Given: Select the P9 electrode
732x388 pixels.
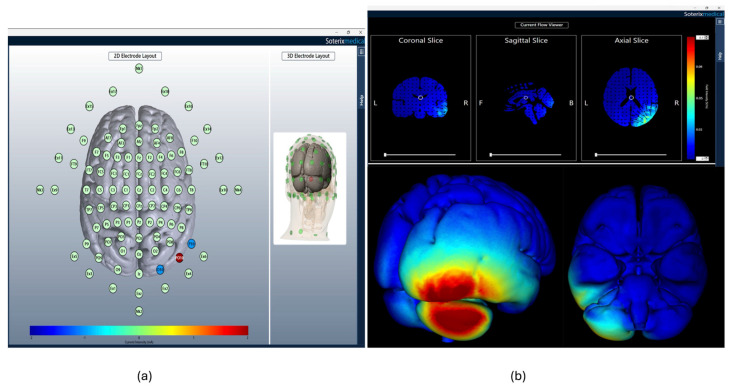Looking at the screenshot, I should [86, 243].
